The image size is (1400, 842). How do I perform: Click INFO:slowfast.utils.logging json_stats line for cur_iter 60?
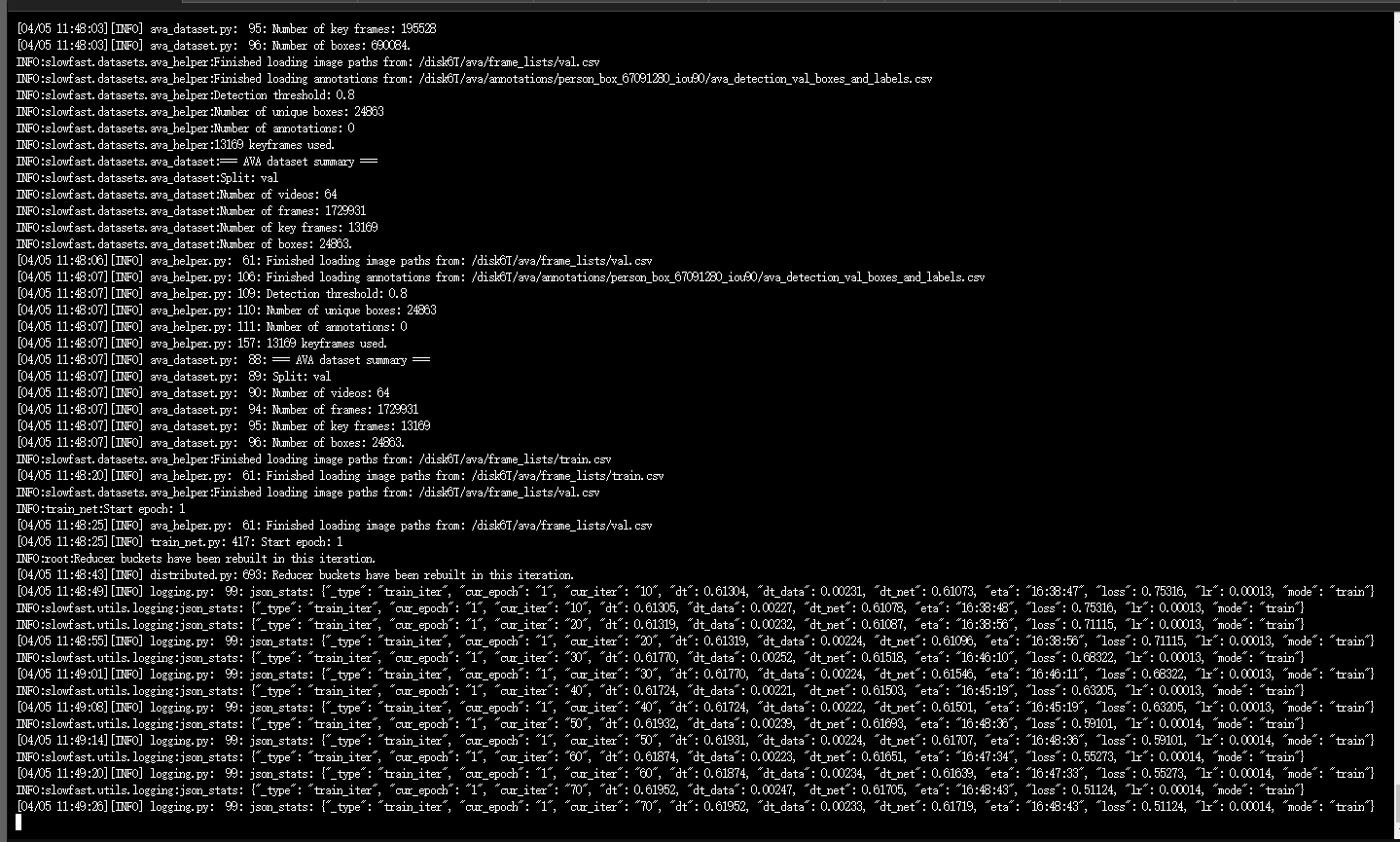tap(661, 757)
